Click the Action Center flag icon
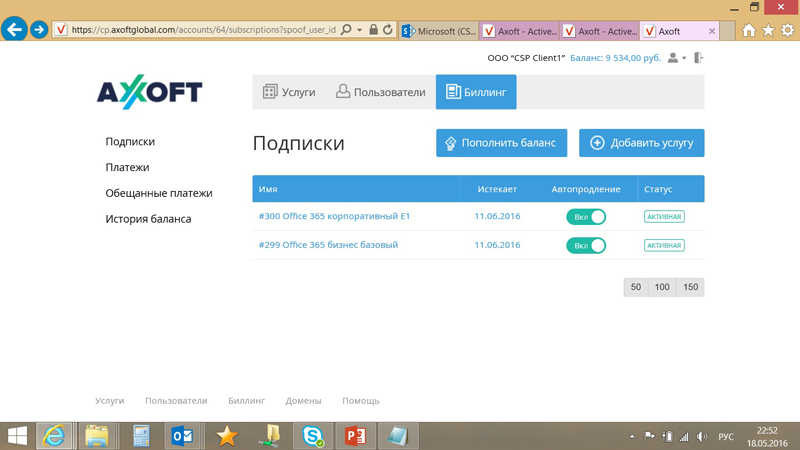The width and height of the screenshot is (800, 450). pos(649,437)
